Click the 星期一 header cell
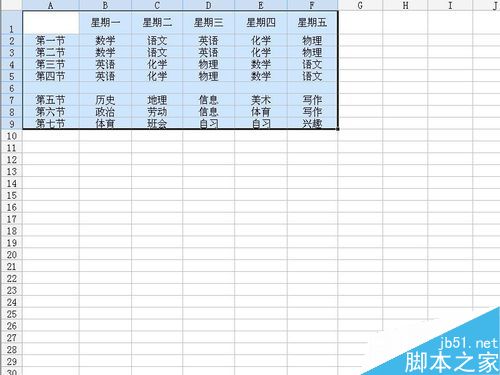Screen dimensions: 500x375 [x=105, y=23]
